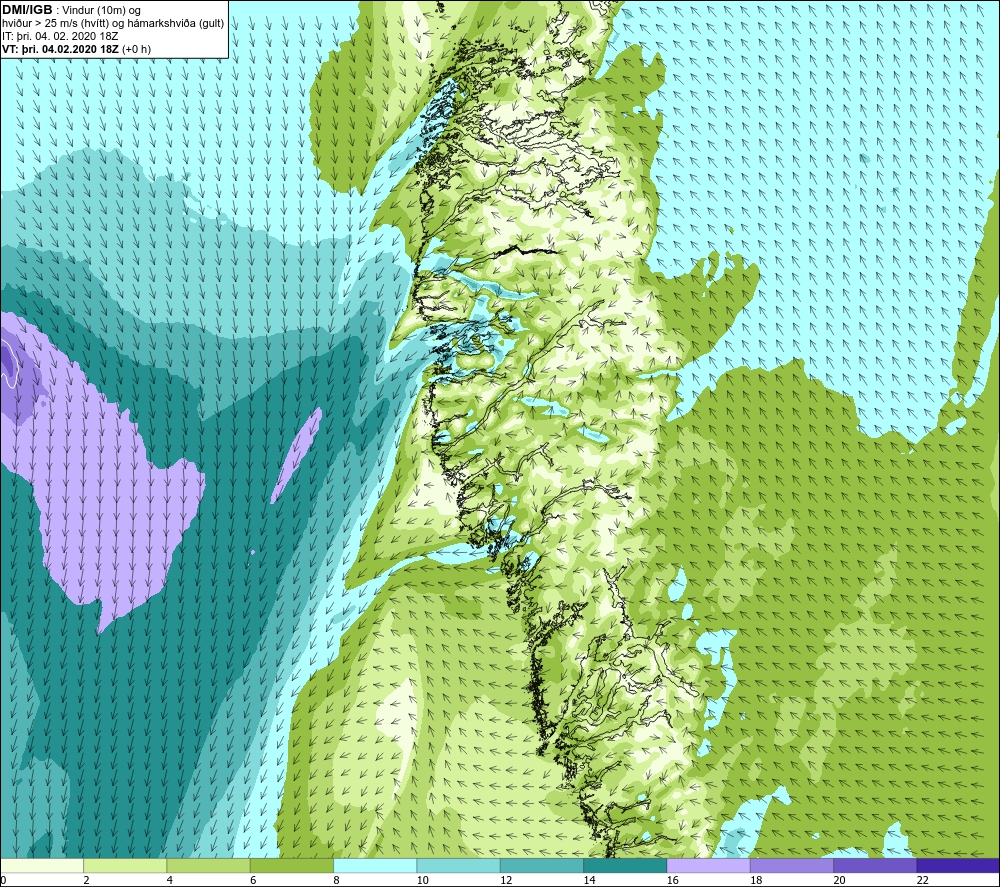Click the 'hviður > 25 m/s (hvítt)' legend line
Image resolution: width=1000 pixels, height=887 pixels.
pos(54,23)
